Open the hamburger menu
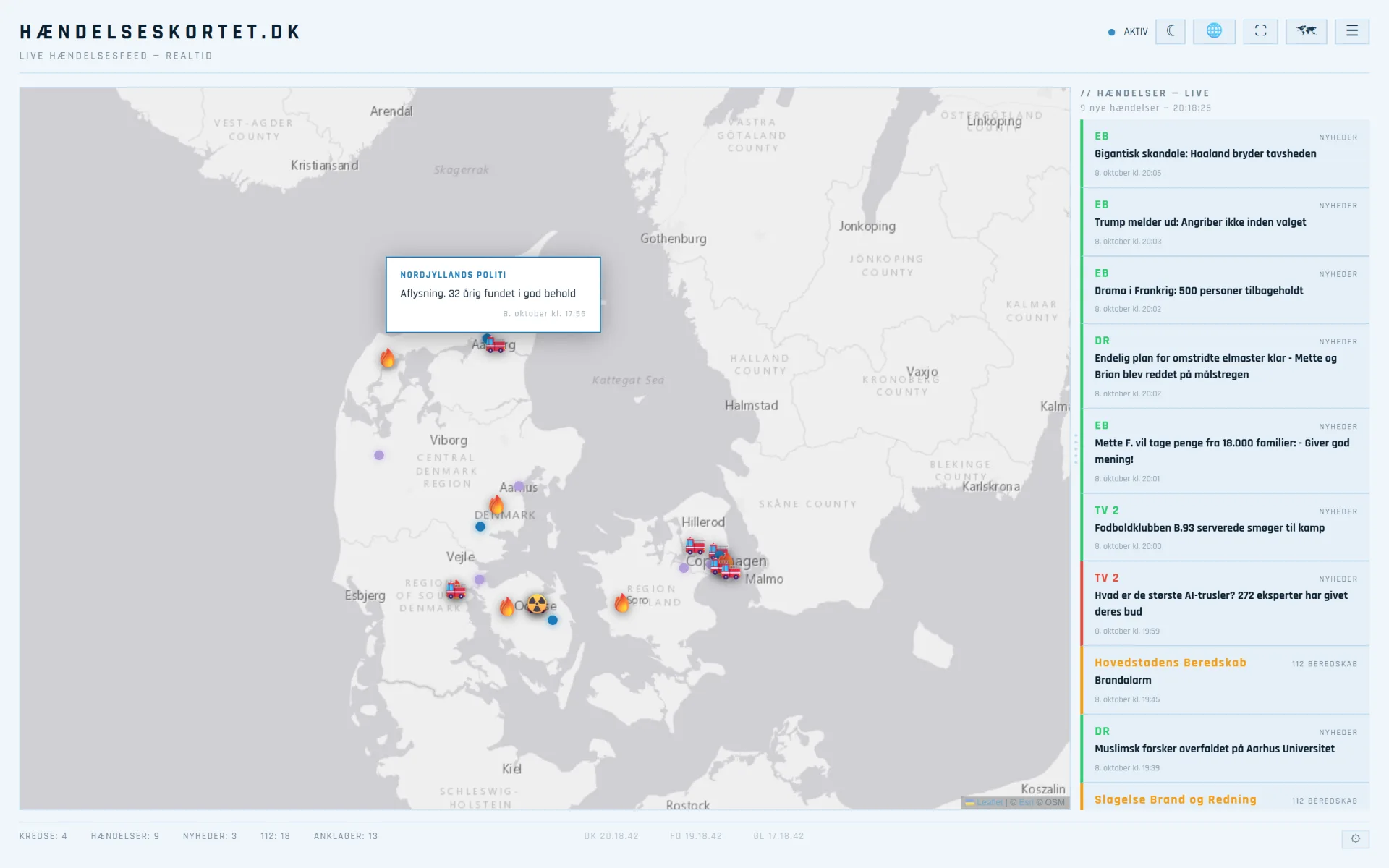Screen dimensions: 1389x868 pyautogui.click(x=1351, y=31)
